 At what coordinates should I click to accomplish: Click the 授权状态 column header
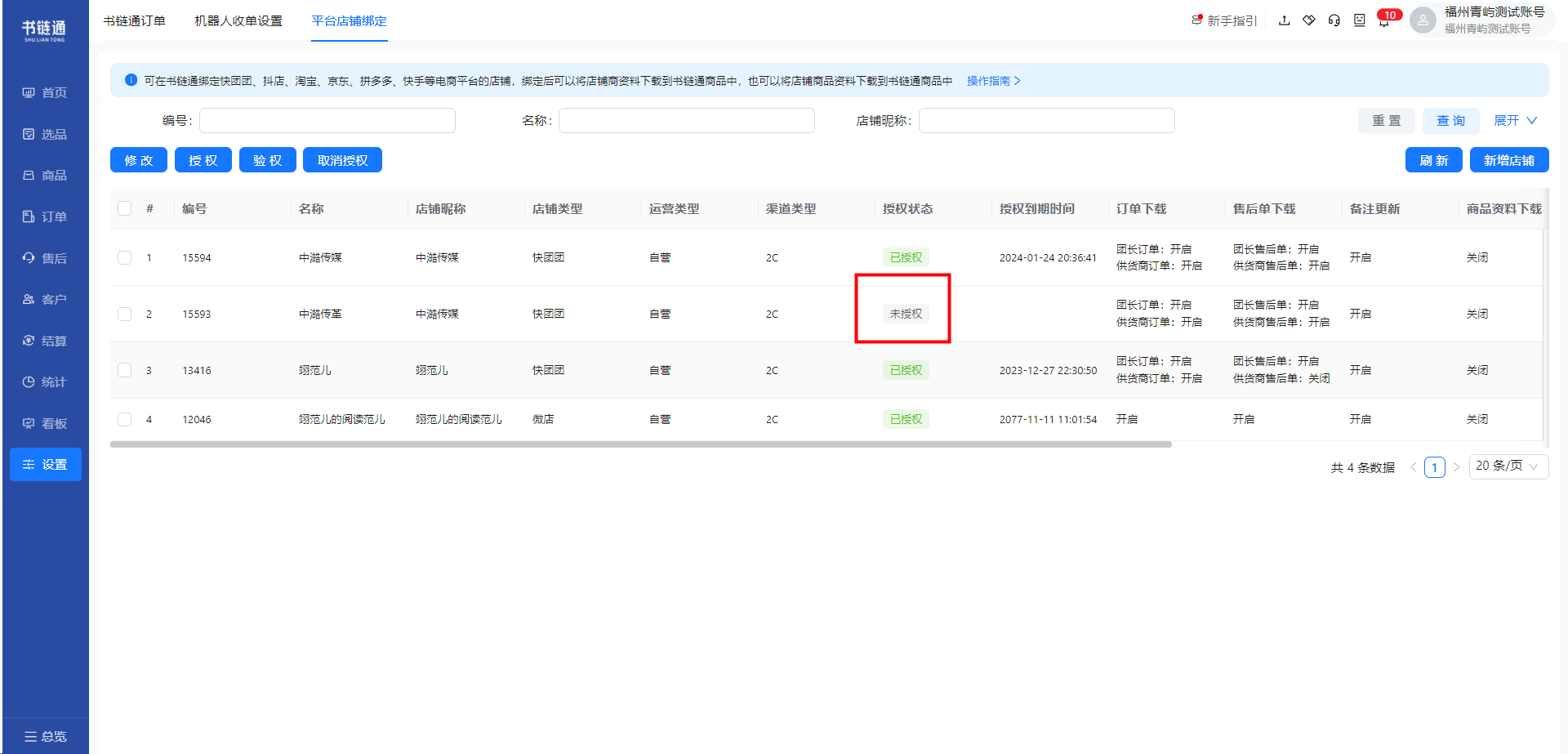click(907, 208)
